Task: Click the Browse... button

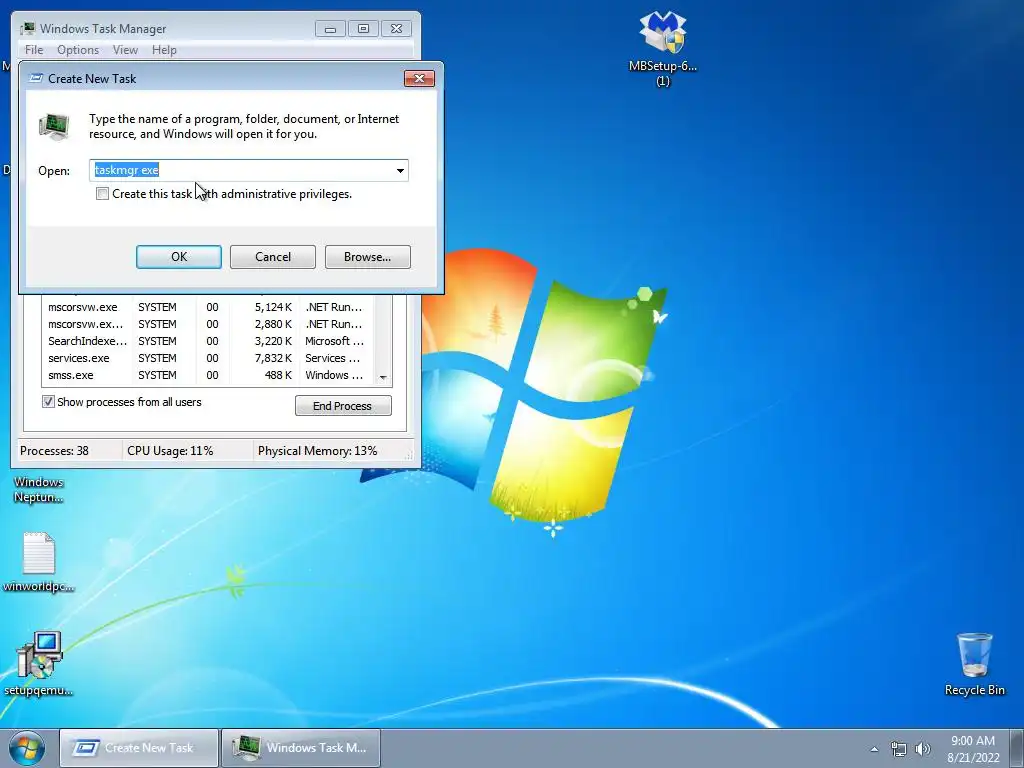Action: pyautogui.click(x=368, y=257)
